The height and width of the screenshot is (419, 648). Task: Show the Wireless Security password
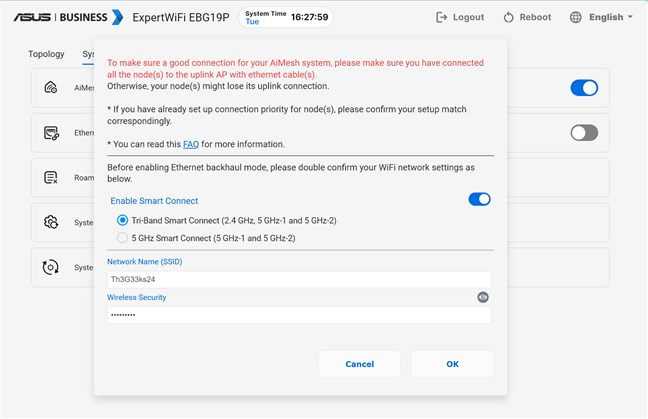[483, 297]
